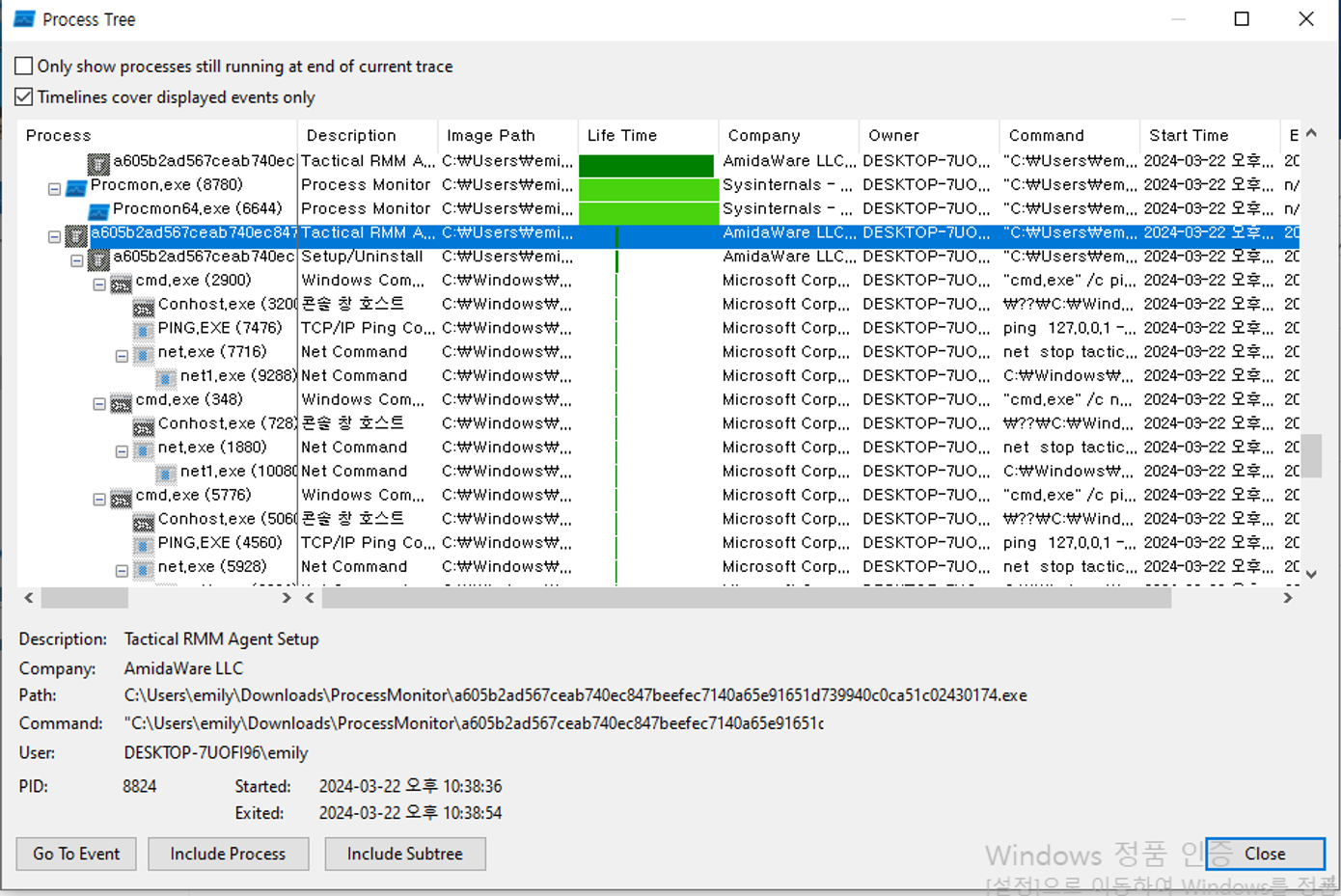Click the vertical scrollbar down arrow
This screenshot has width=1341, height=896.
point(1311,574)
